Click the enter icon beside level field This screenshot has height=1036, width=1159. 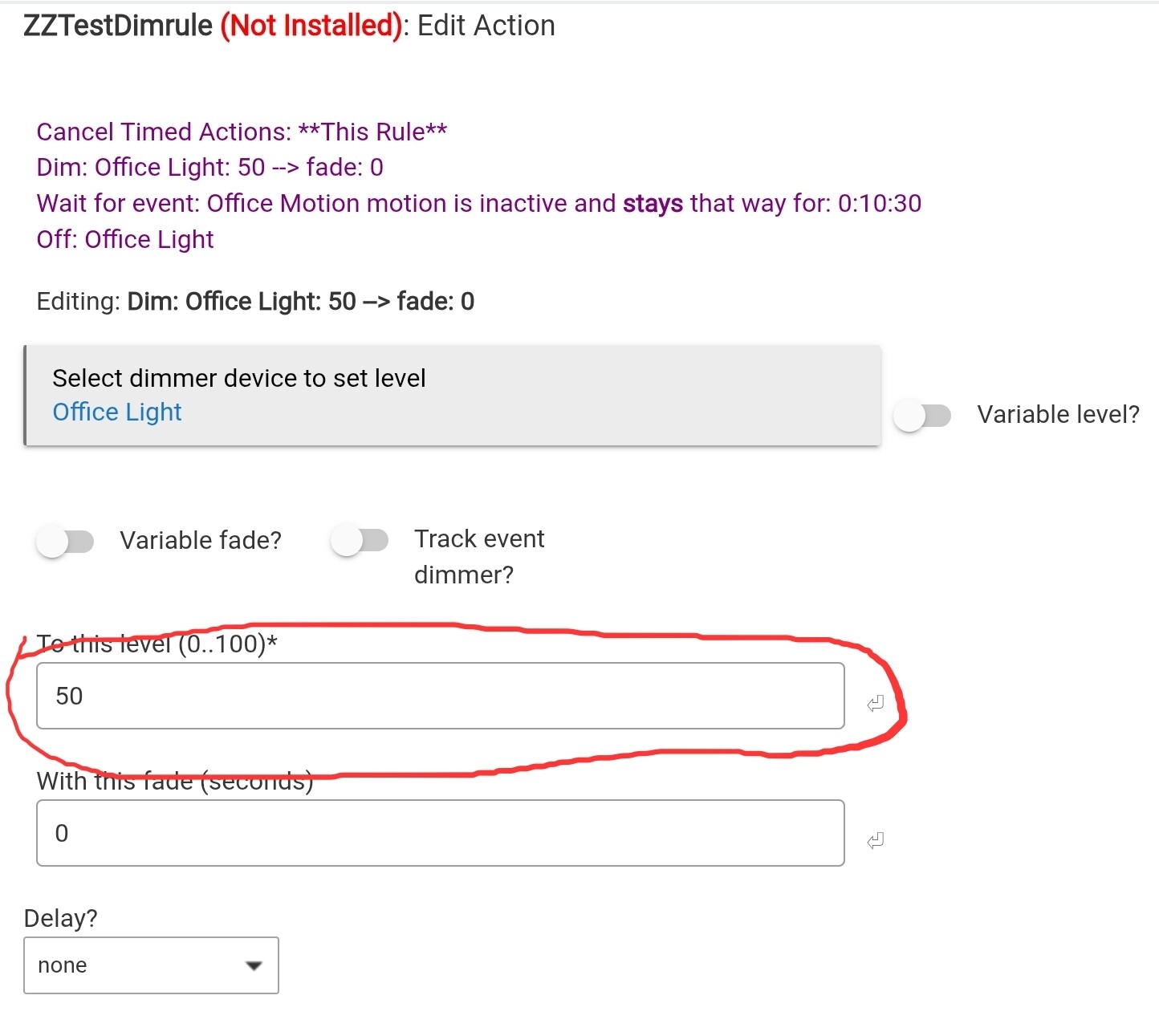875,704
